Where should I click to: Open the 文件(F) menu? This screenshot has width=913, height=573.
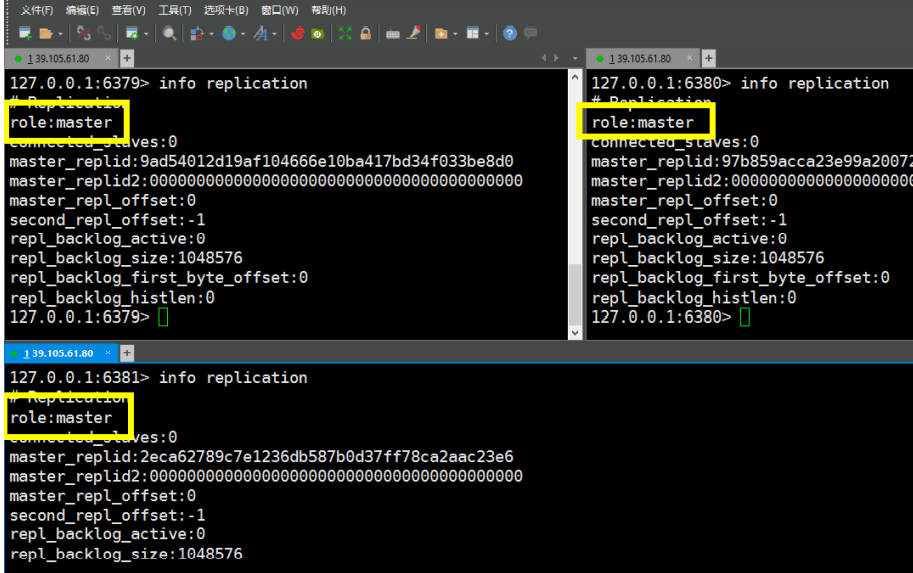(37, 10)
